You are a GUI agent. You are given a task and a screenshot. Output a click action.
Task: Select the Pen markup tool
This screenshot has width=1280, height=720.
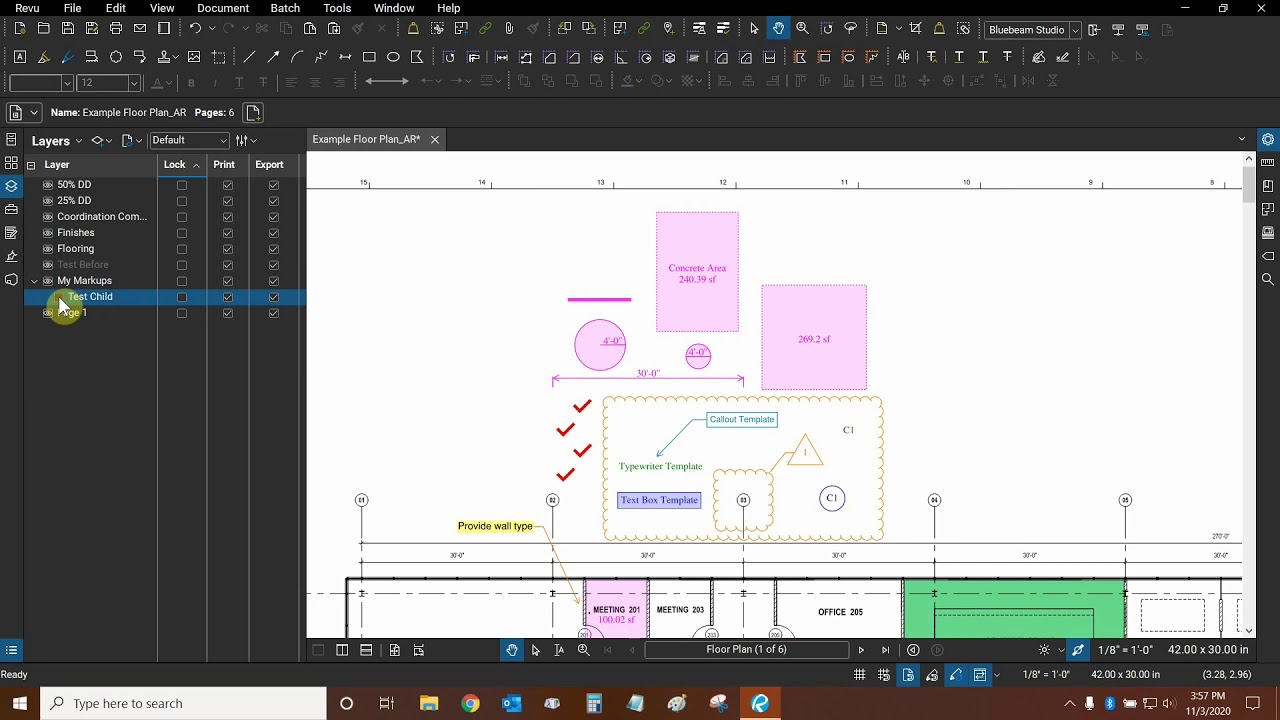[68, 57]
